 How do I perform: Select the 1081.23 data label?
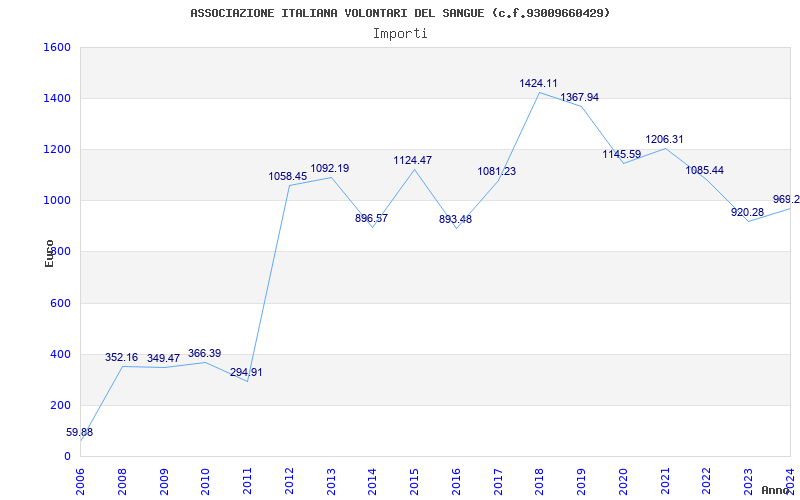click(x=496, y=171)
